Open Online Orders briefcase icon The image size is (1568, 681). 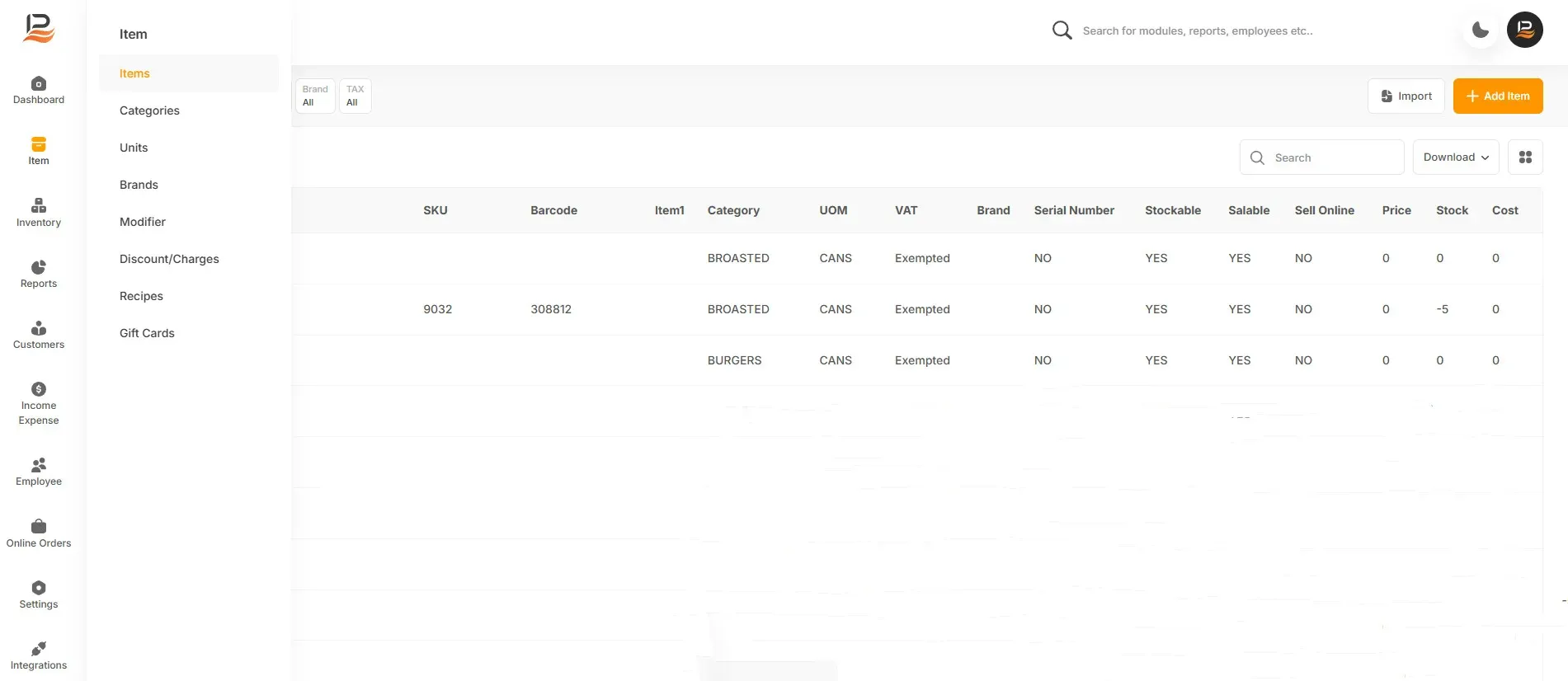pyautogui.click(x=39, y=526)
